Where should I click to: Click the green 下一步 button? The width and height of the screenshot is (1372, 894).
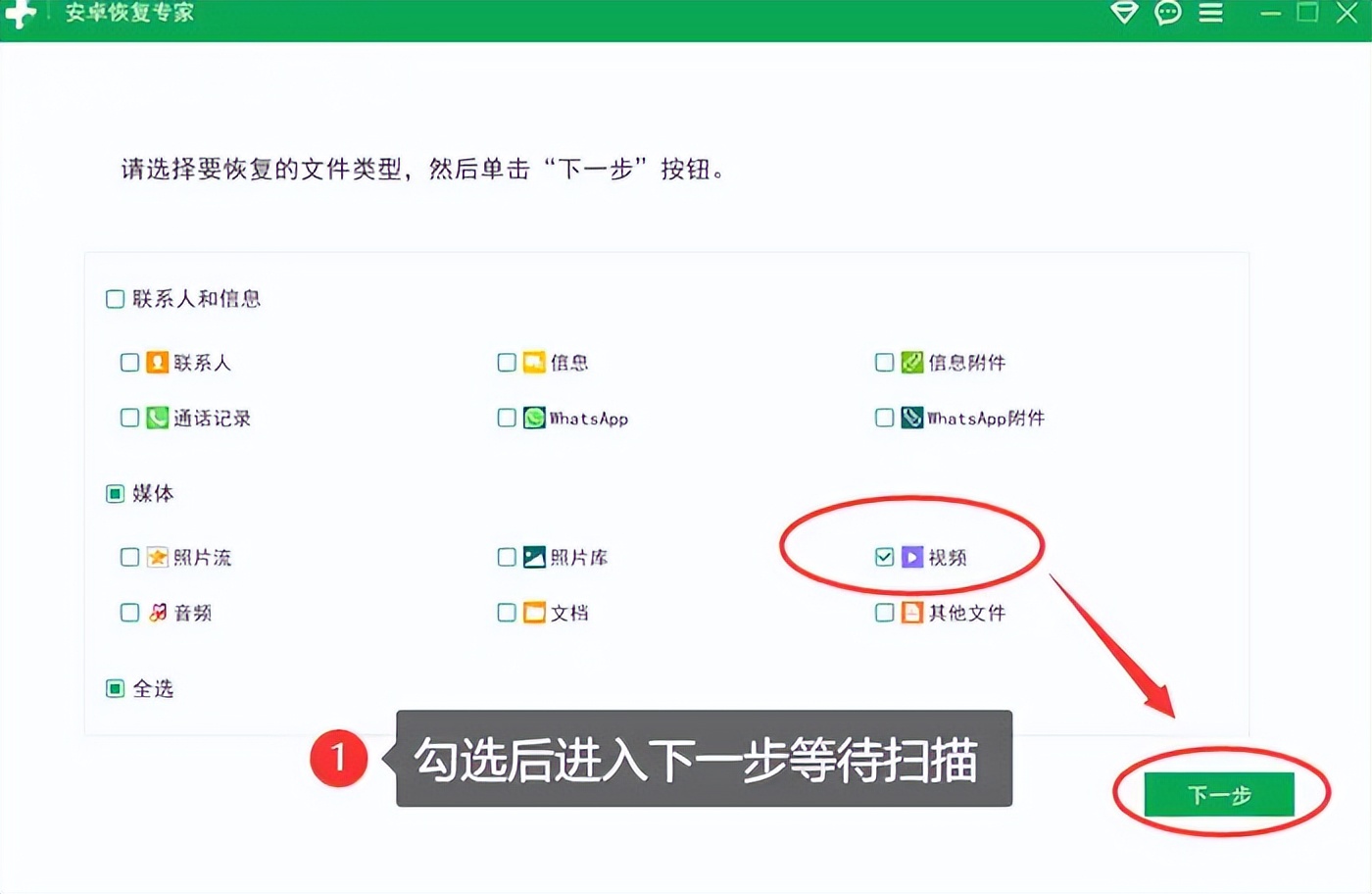pos(1219,794)
